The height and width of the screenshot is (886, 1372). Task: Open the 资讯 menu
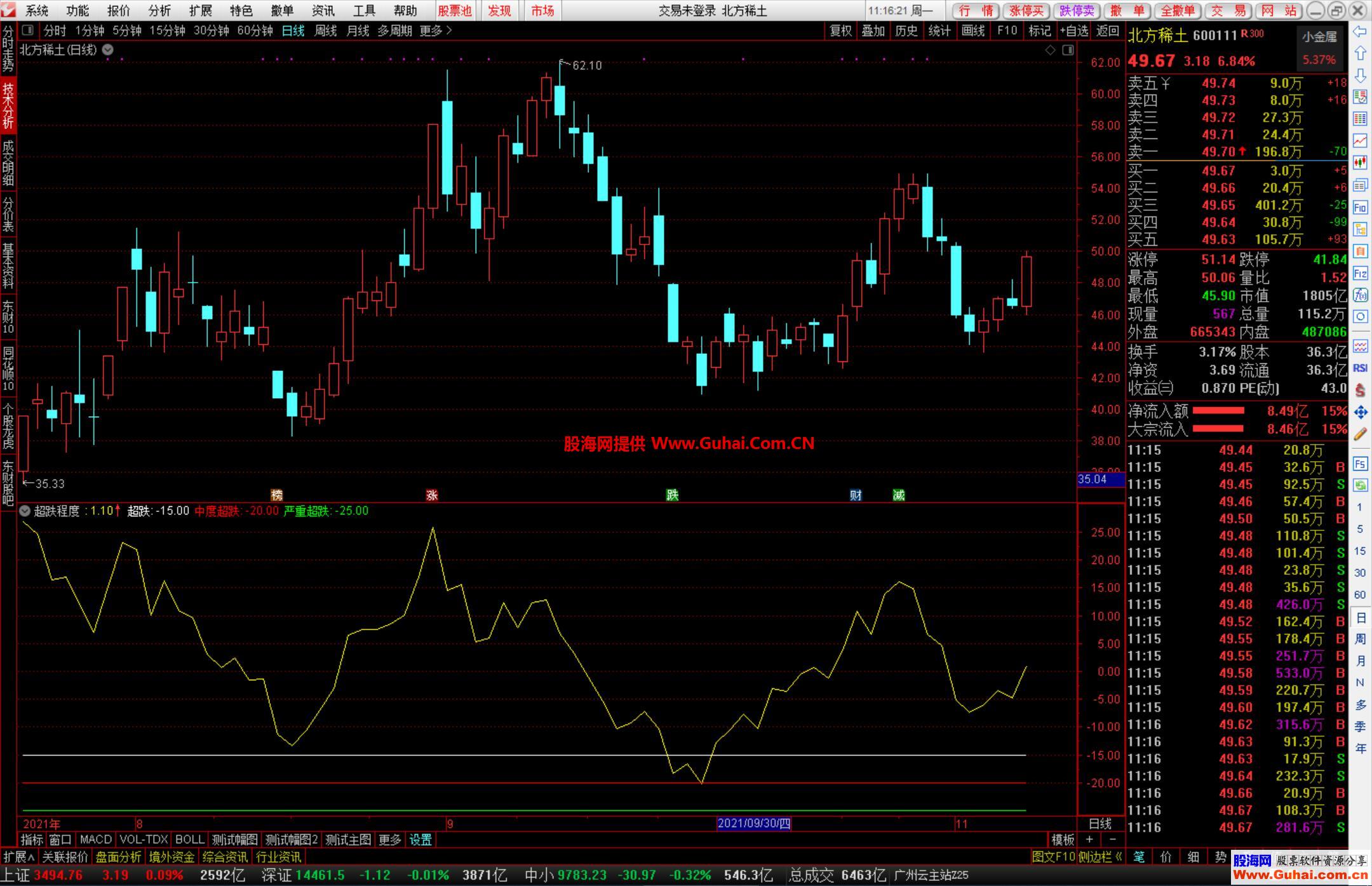click(323, 11)
